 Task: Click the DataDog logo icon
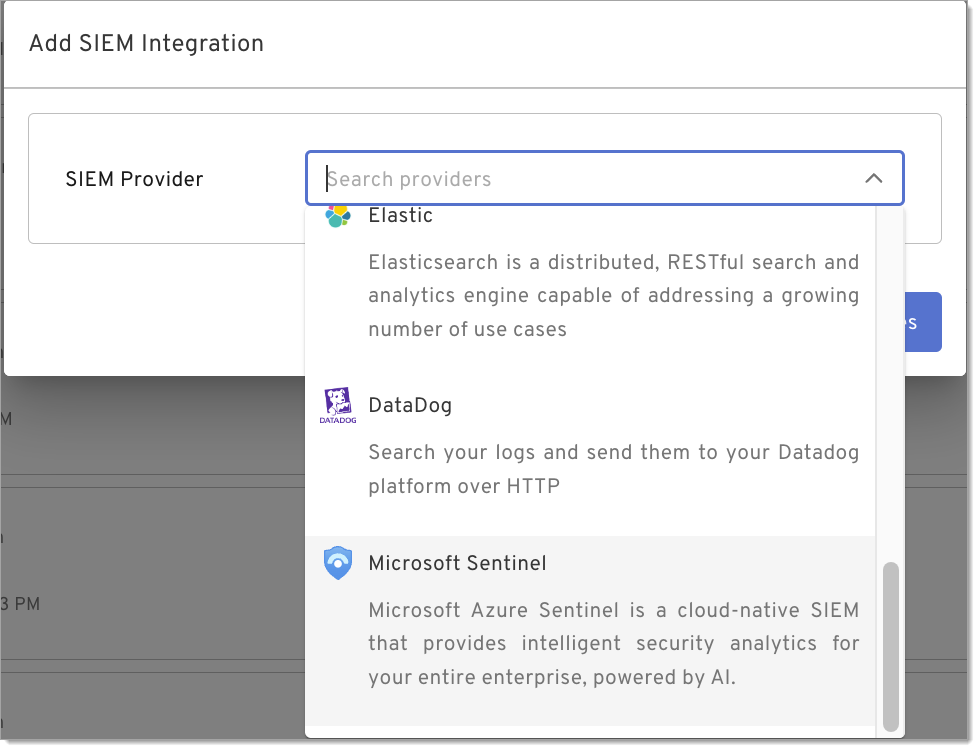338,406
